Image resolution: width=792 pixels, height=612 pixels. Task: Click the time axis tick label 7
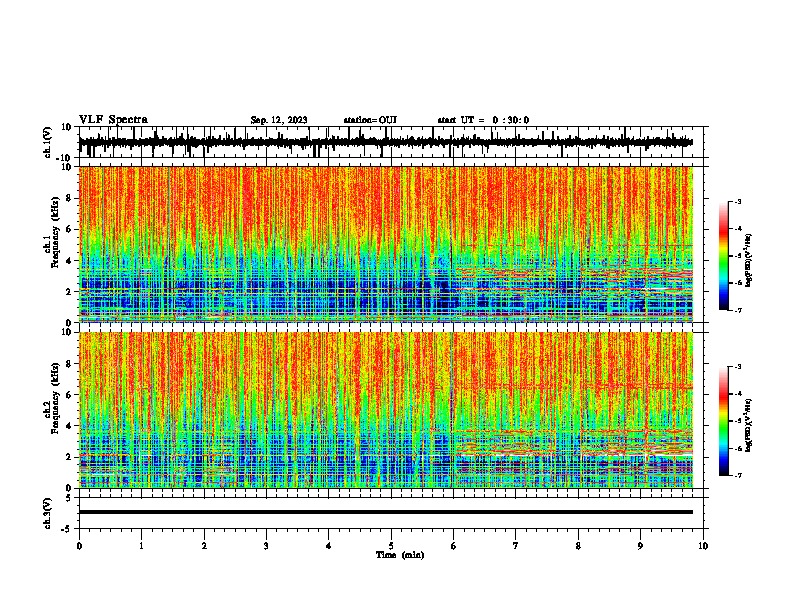(x=516, y=546)
